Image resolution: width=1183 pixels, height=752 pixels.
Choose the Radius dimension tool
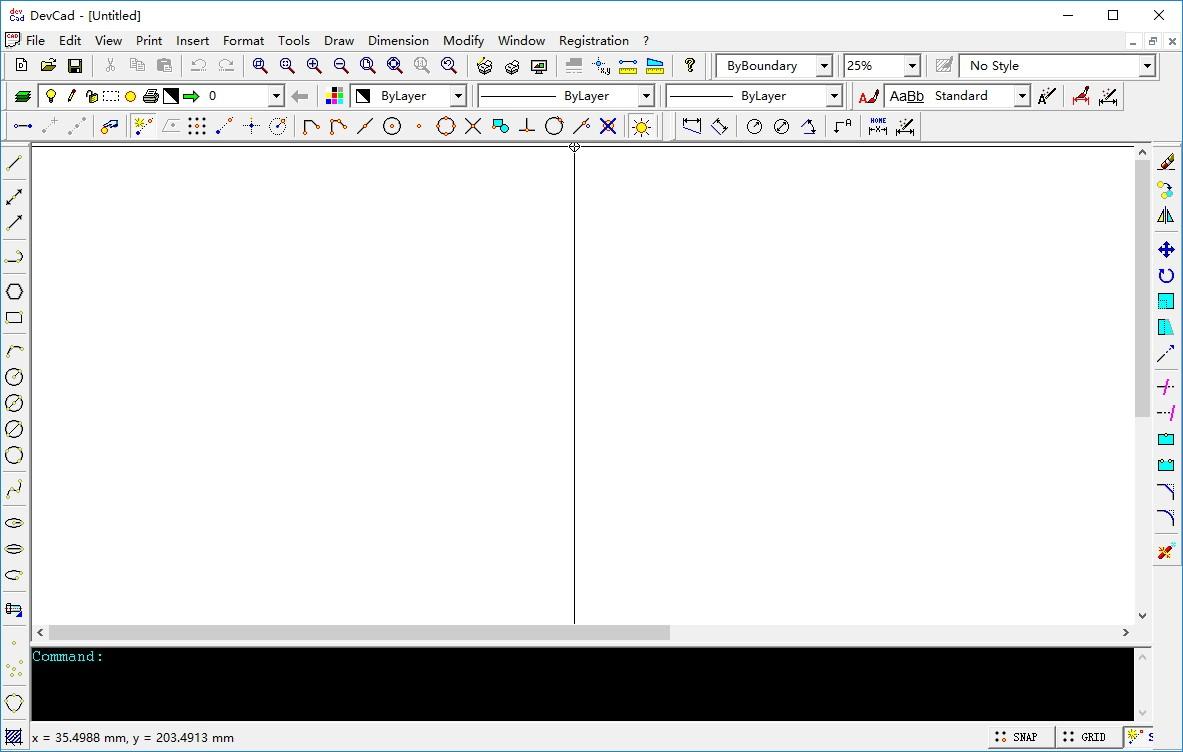[754, 126]
